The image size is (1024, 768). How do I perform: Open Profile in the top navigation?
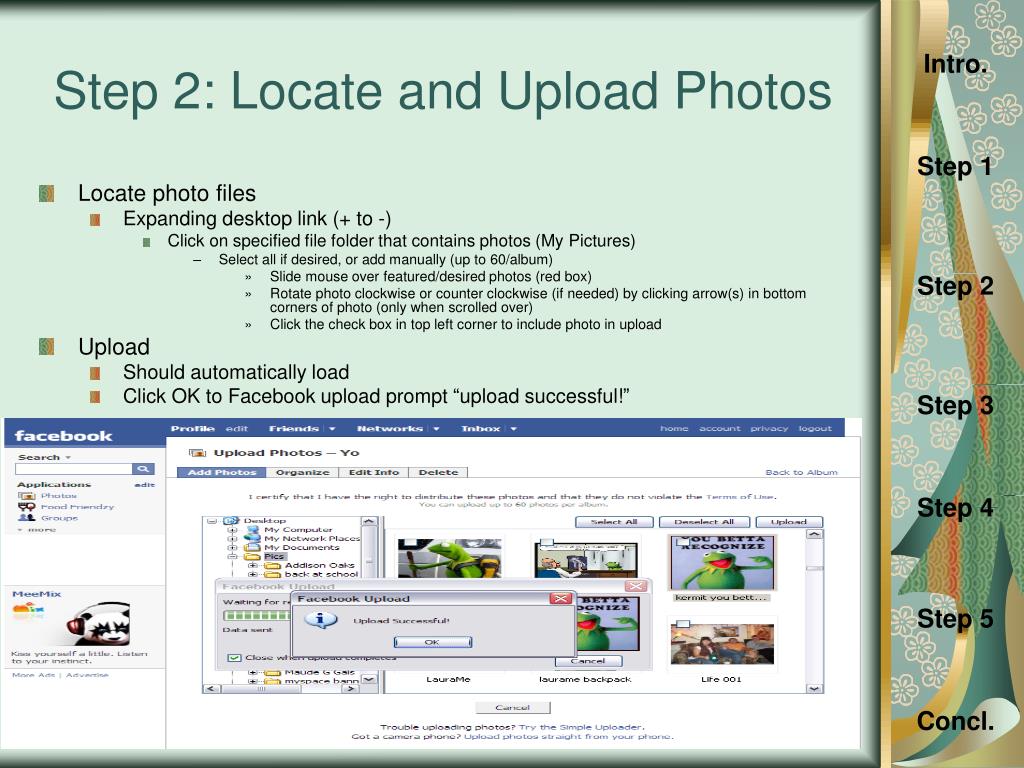point(193,428)
